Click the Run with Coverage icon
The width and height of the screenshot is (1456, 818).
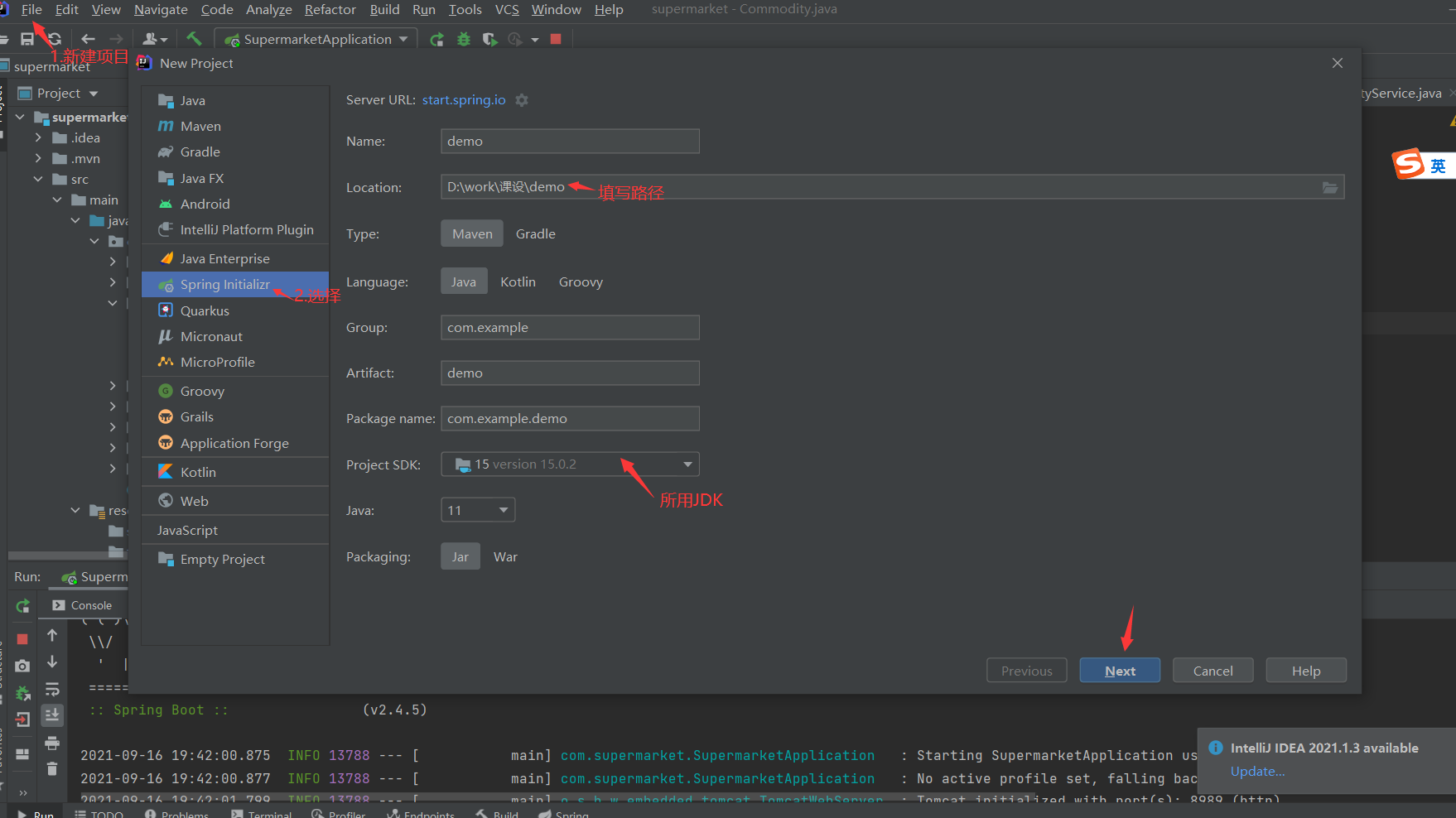(489, 39)
